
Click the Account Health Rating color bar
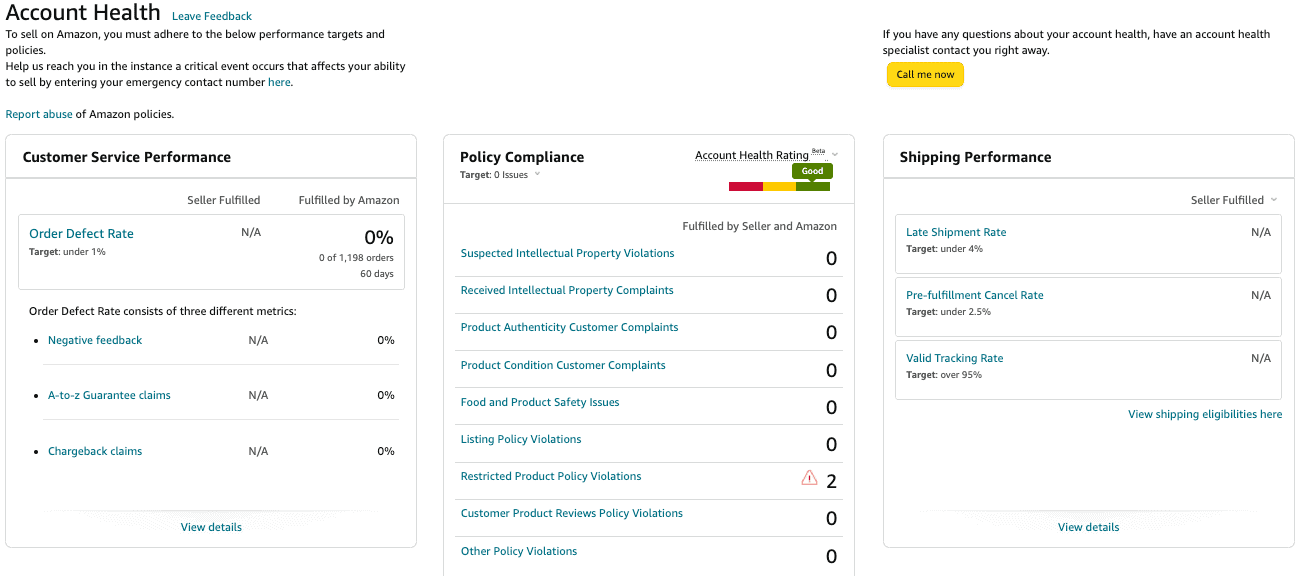pos(779,186)
